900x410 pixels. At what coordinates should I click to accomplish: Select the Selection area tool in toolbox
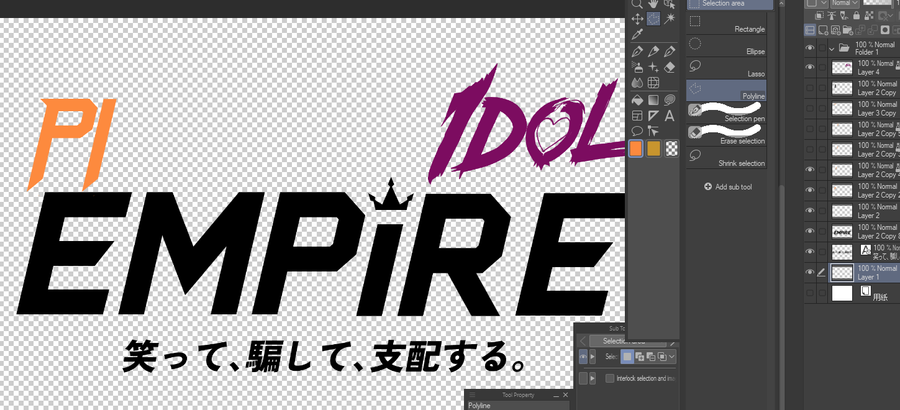[653, 19]
